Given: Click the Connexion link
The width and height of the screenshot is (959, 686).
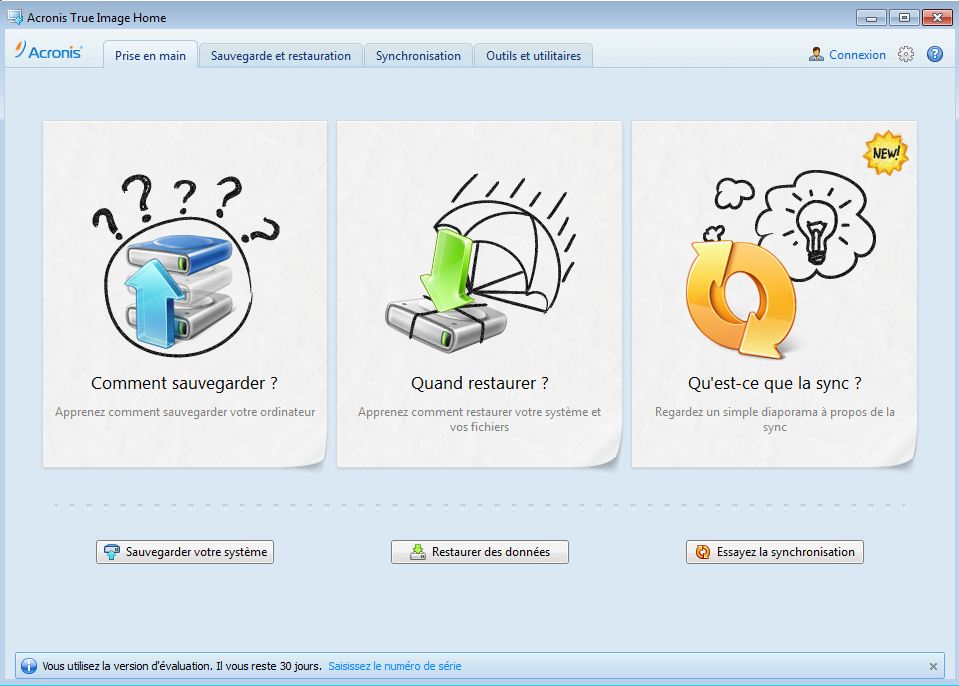Looking at the screenshot, I should pos(857,54).
